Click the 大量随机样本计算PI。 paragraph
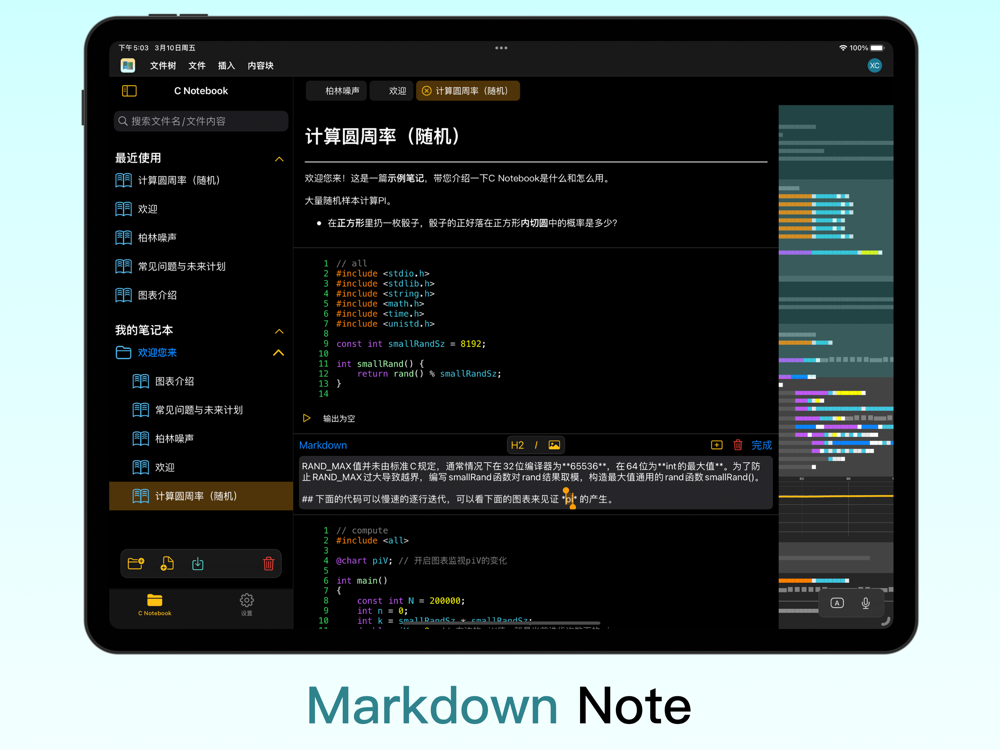This screenshot has height=750, width=1000. tap(349, 201)
